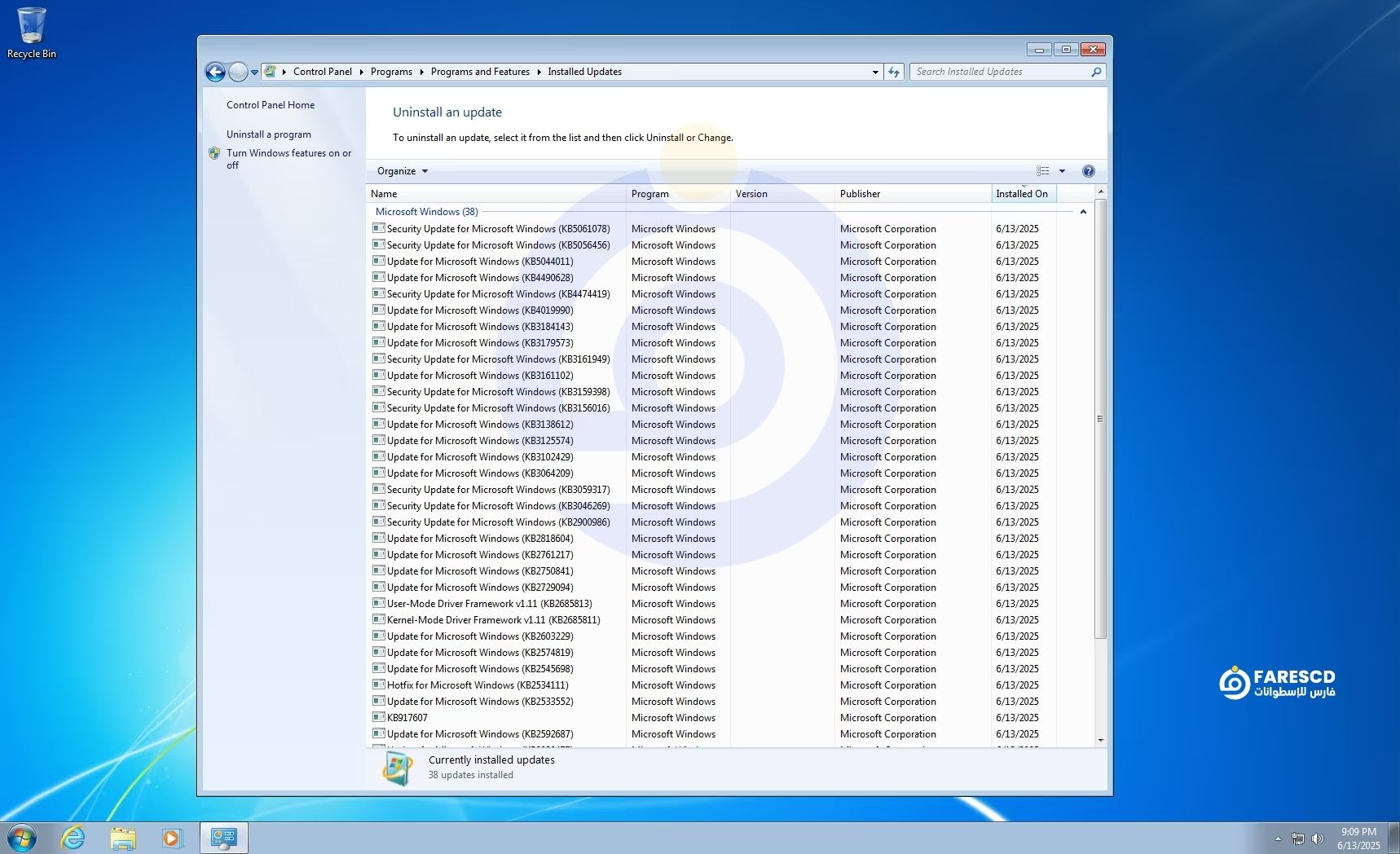Image resolution: width=1400 pixels, height=854 pixels.
Task: Click the icon beside Security Update KB3059317
Action: (378, 489)
